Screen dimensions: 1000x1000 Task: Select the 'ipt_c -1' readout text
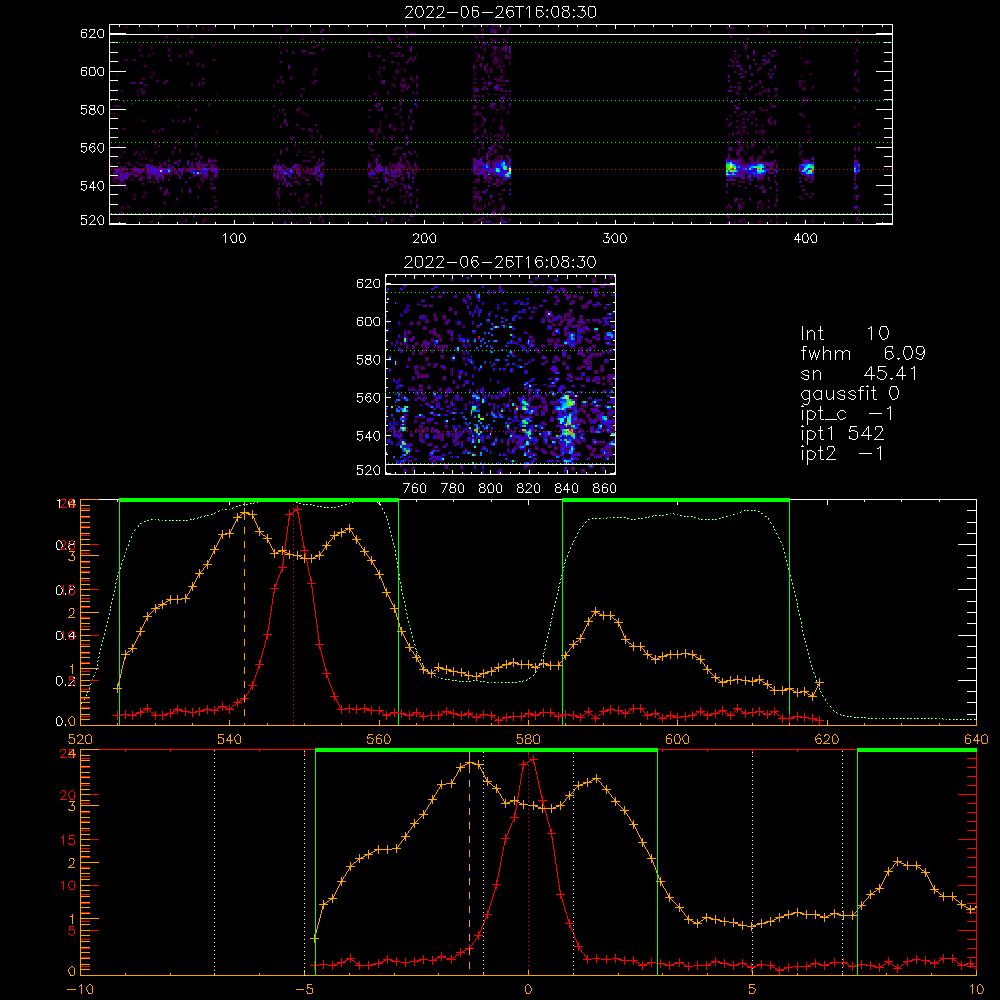click(x=847, y=414)
